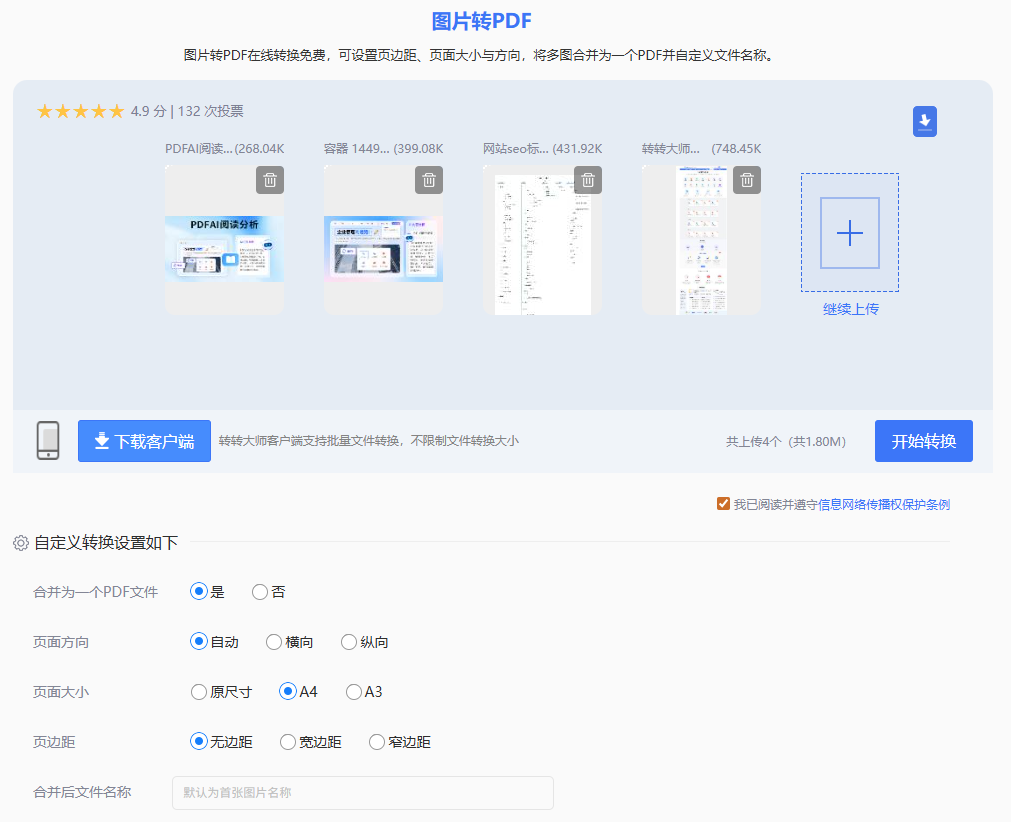Click the plus icon to upload more images
Viewport: 1011px width, 822px height.
849,232
